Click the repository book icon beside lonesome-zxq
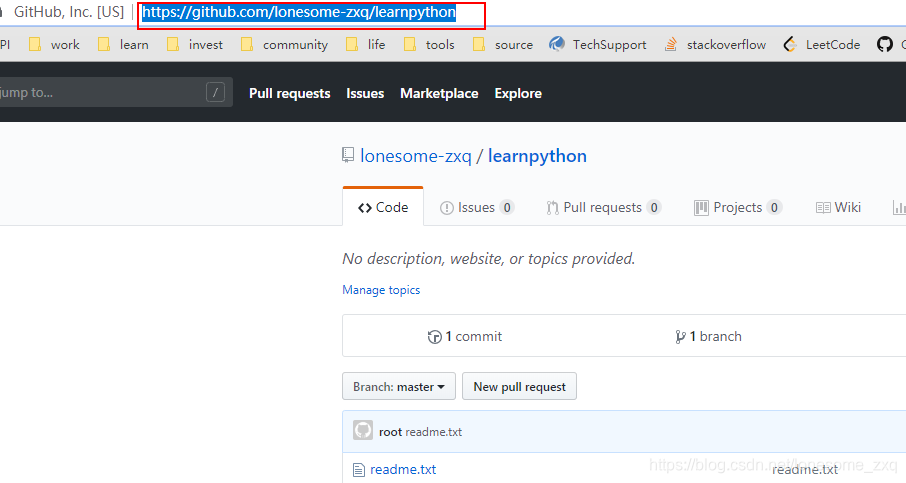The width and height of the screenshot is (906, 483). [x=348, y=155]
